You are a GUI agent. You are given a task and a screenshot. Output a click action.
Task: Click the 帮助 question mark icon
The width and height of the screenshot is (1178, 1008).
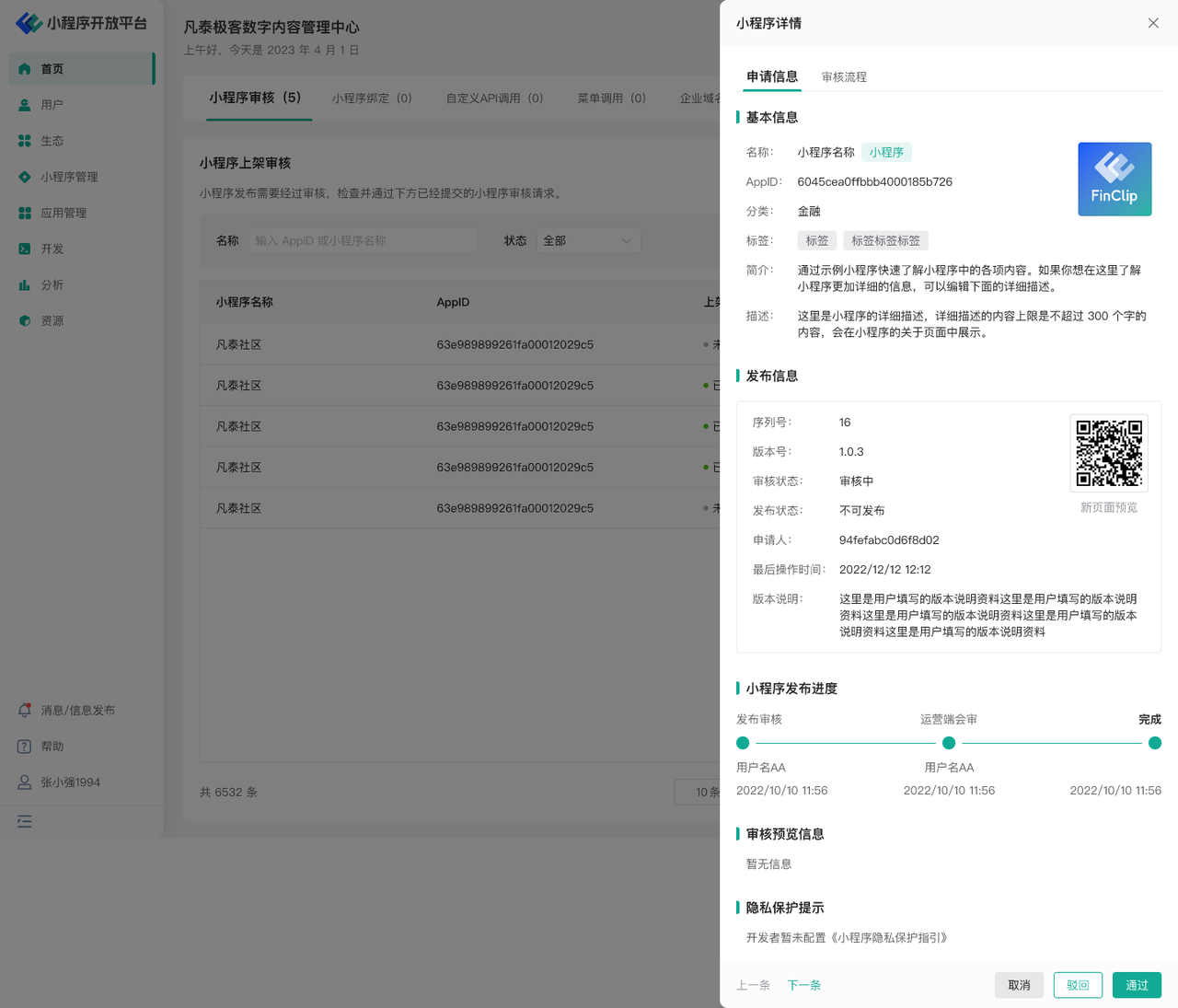coord(25,747)
